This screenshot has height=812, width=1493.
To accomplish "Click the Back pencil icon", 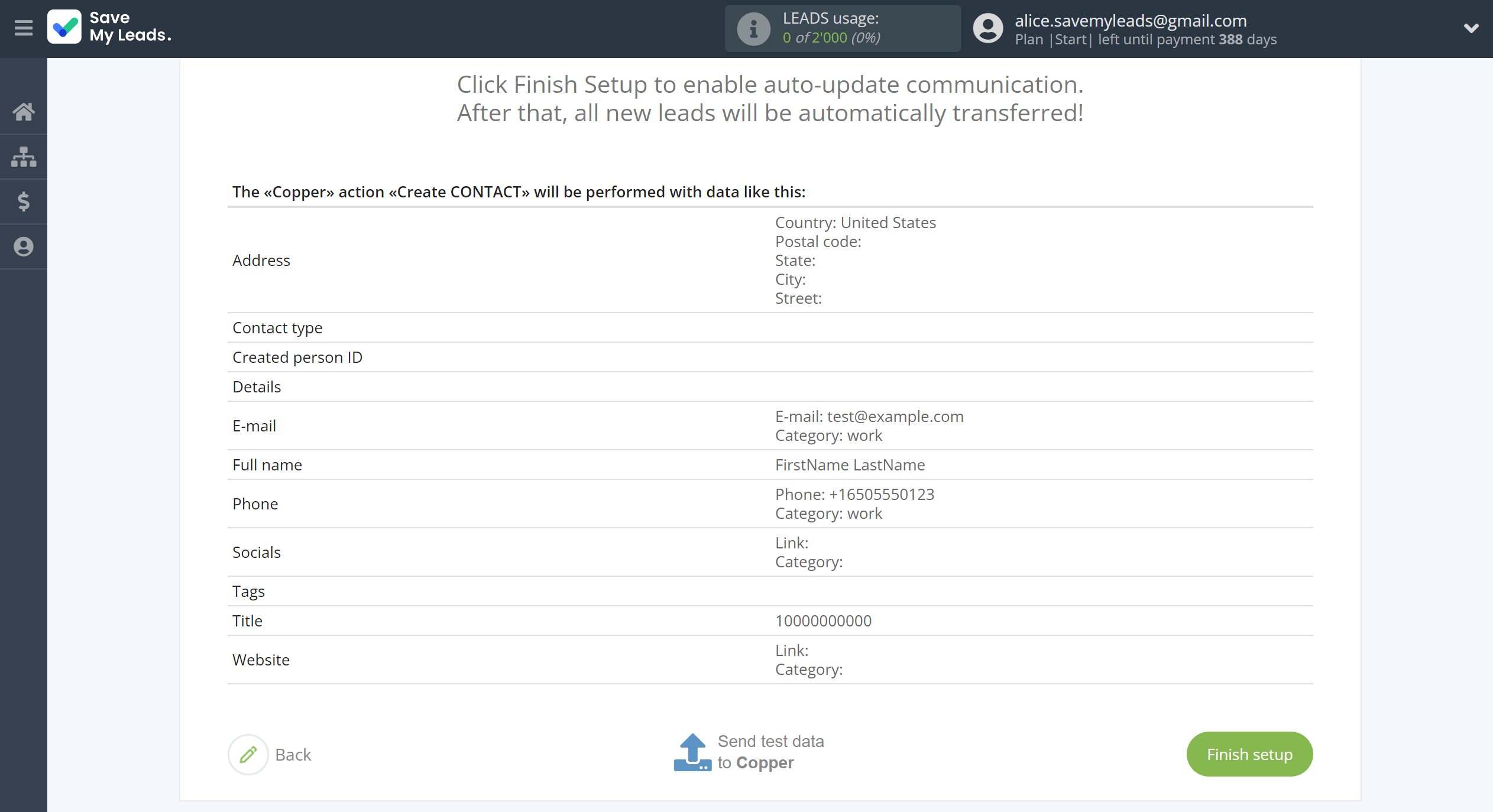I will point(248,755).
